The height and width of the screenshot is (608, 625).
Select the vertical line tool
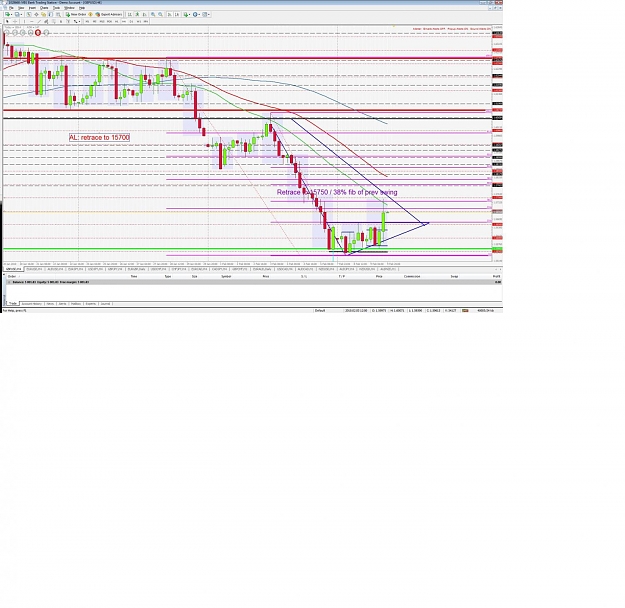pos(24,21)
